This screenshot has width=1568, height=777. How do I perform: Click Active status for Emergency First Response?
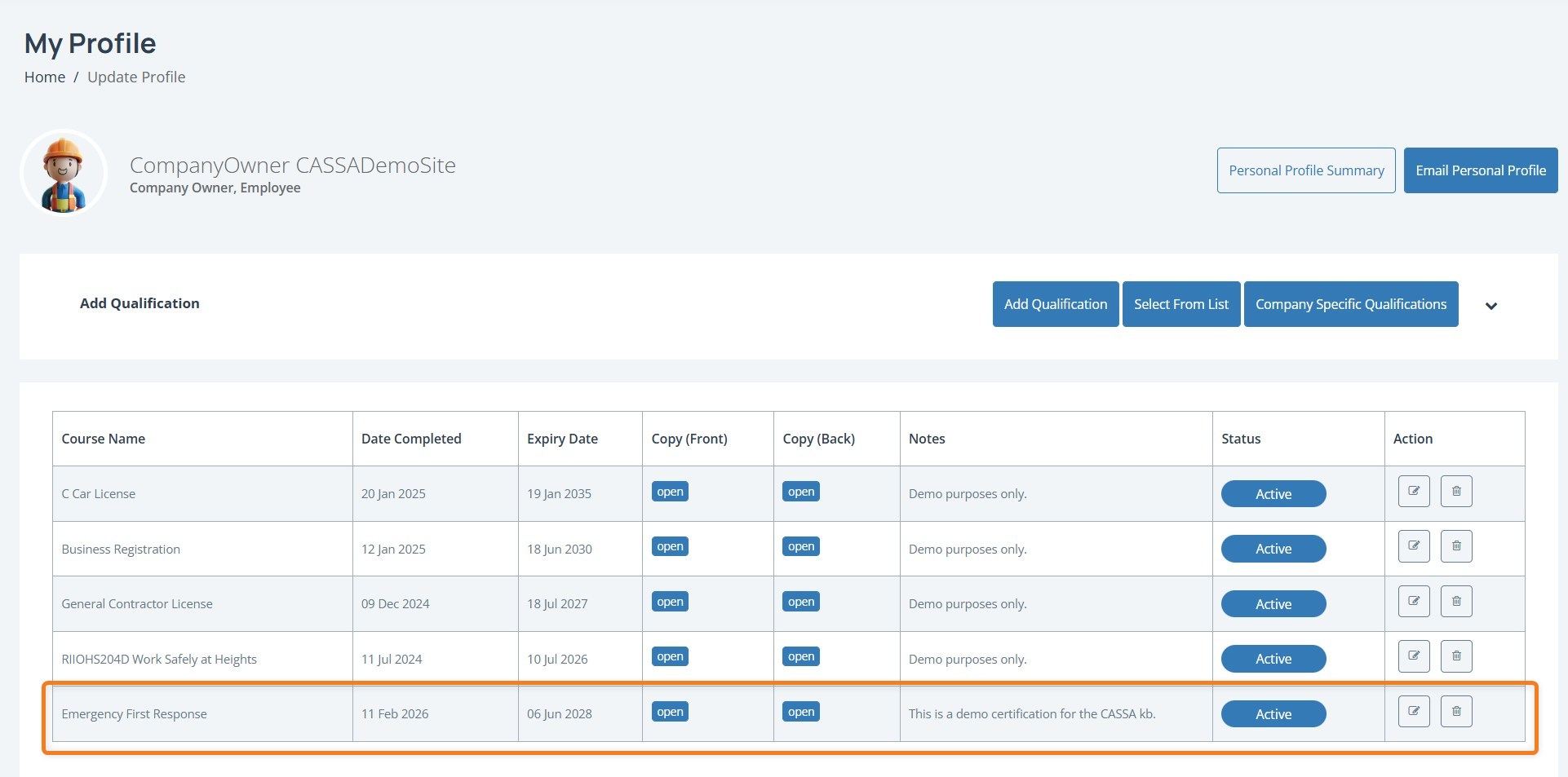tap(1273, 714)
